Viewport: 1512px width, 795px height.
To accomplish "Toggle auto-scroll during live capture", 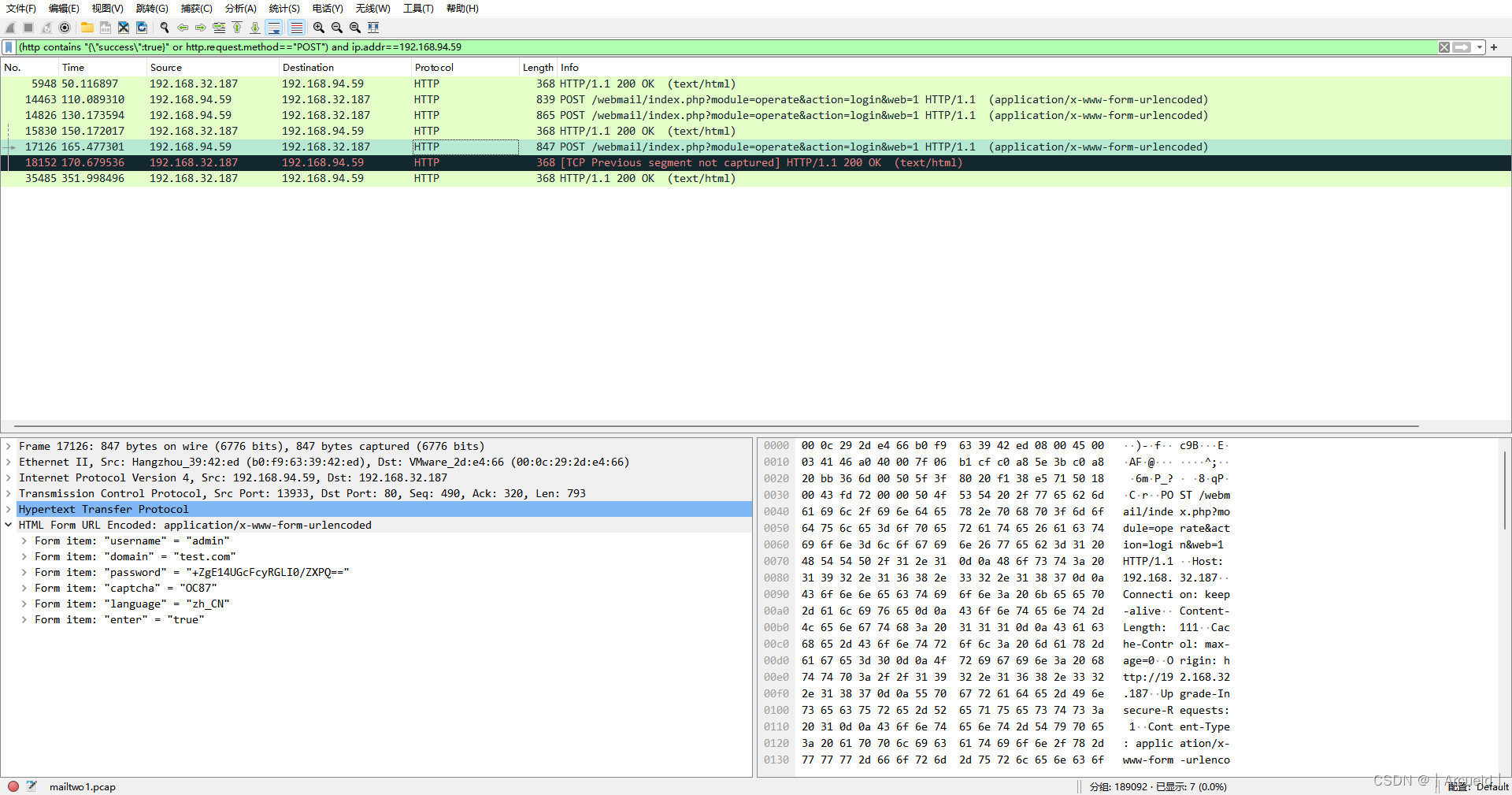I will coord(274,28).
